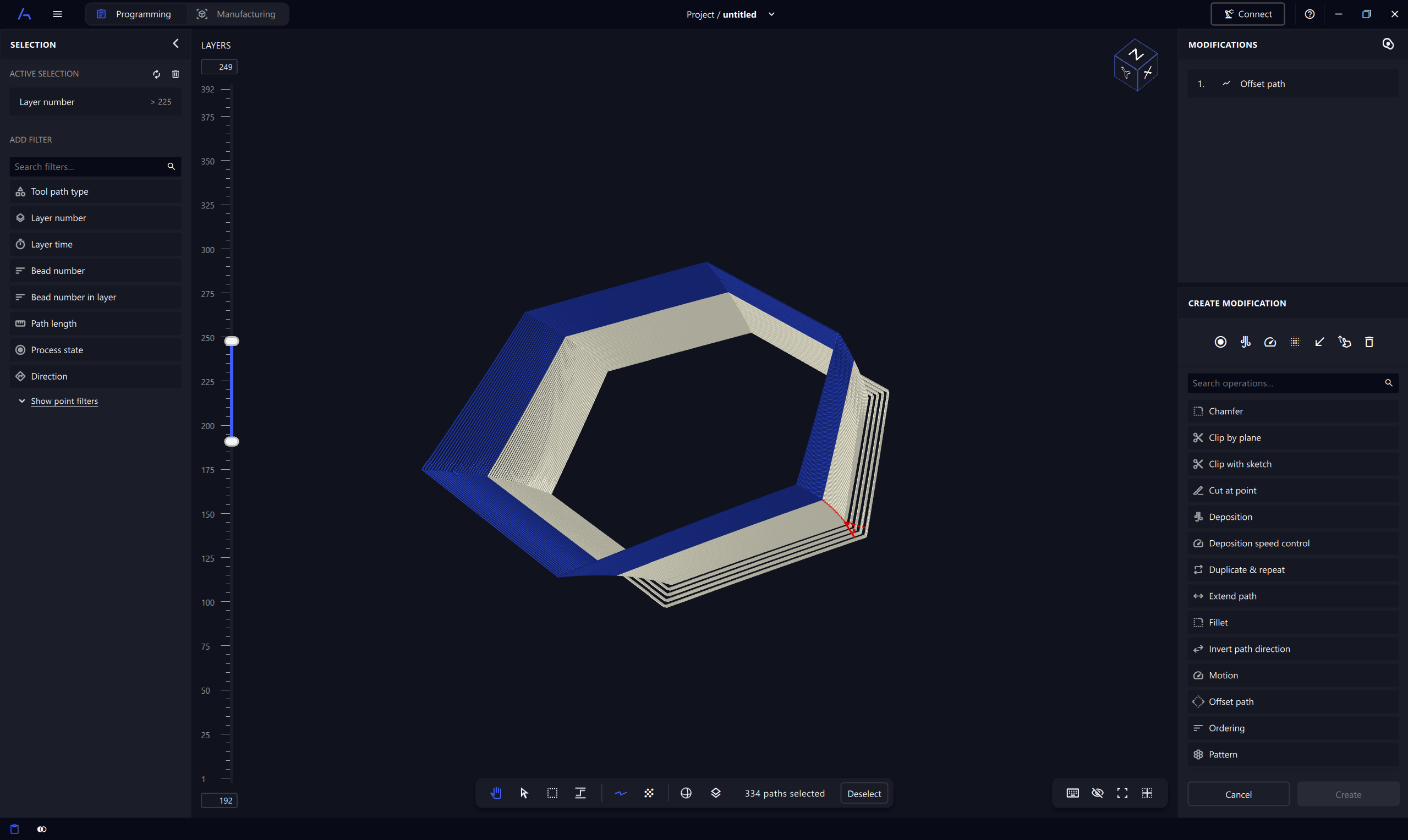Viewport: 1408px width, 840px height.
Task: Click the fullscreen frame icon
Action: pyautogui.click(x=1122, y=793)
